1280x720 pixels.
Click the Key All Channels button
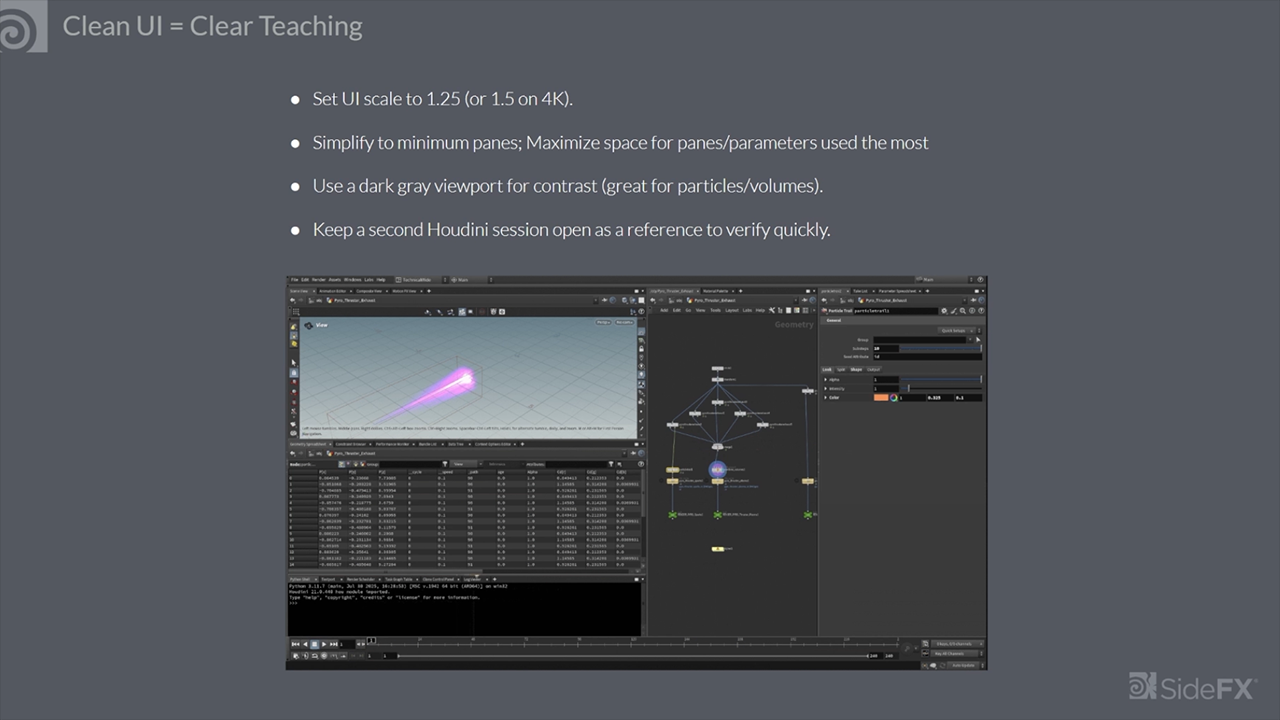(x=949, y=654)
